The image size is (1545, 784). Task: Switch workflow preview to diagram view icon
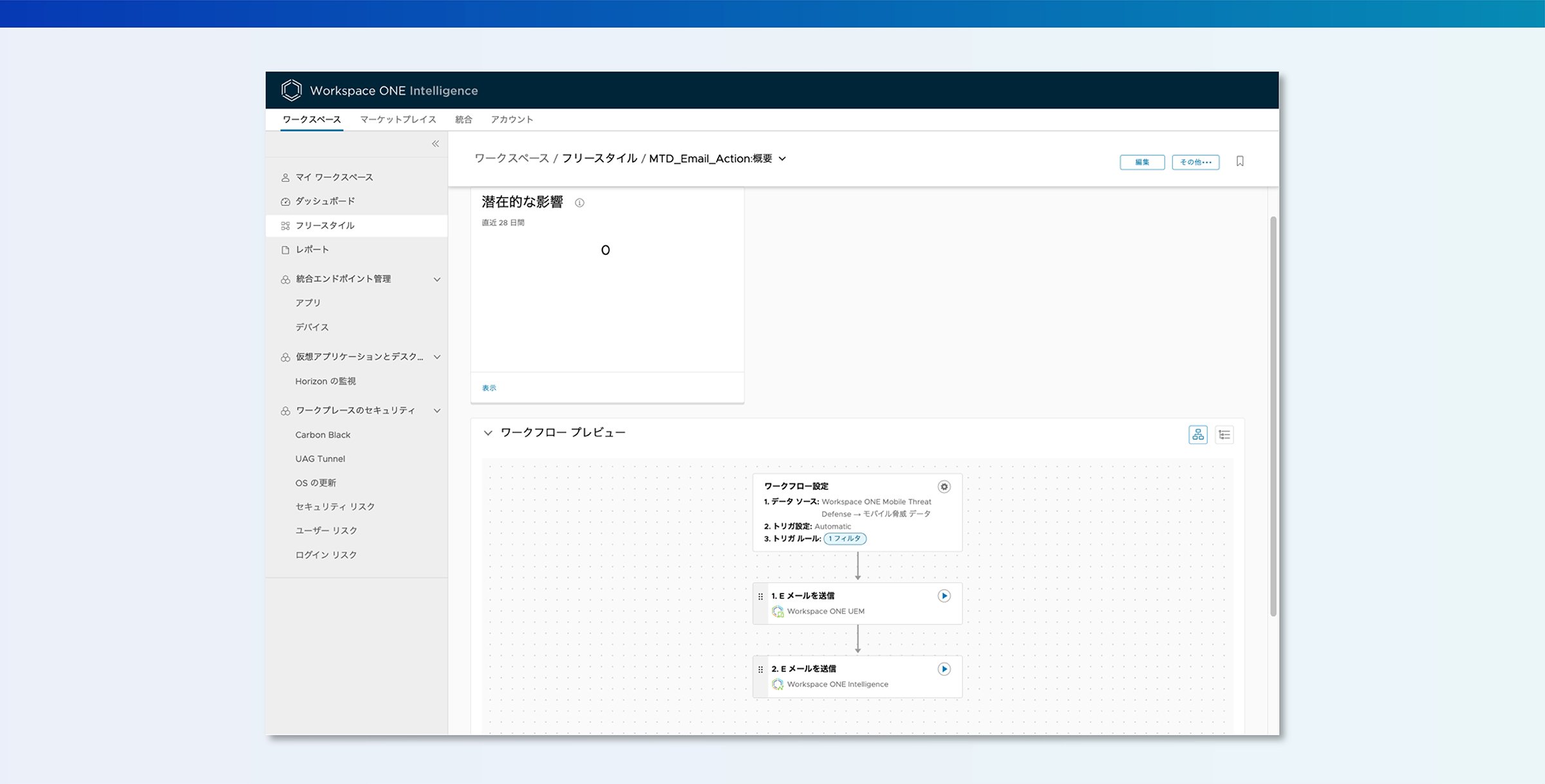coord(1198,434)
